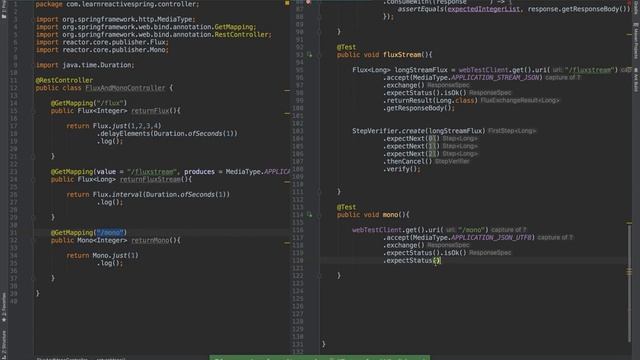Screen dimensions: 640x360
Task: Collapse fold marker at returnMono closing brace
Action: tap(33, 278)
